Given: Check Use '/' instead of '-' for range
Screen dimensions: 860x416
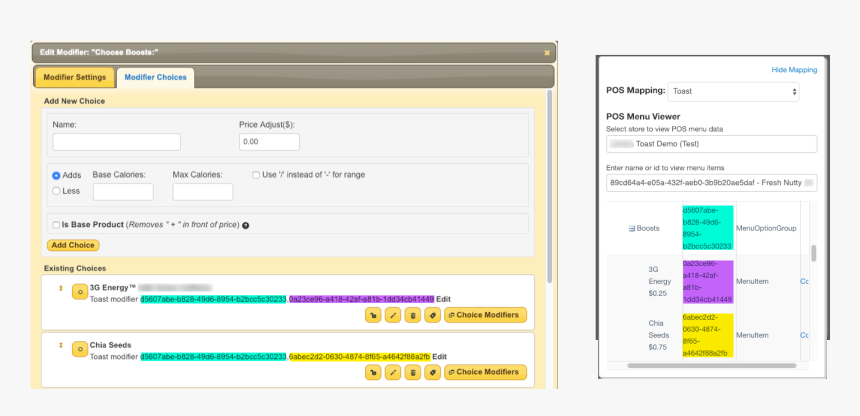Looking at the screenshot, I should 256,175.
